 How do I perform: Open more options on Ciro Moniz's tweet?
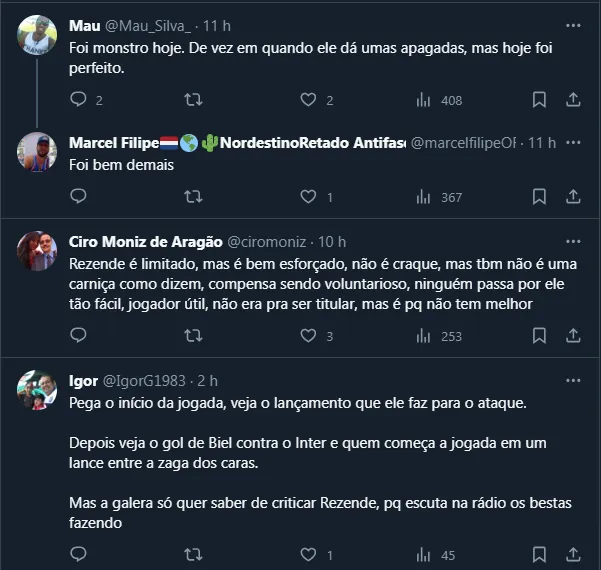click(x=574, y=241)
